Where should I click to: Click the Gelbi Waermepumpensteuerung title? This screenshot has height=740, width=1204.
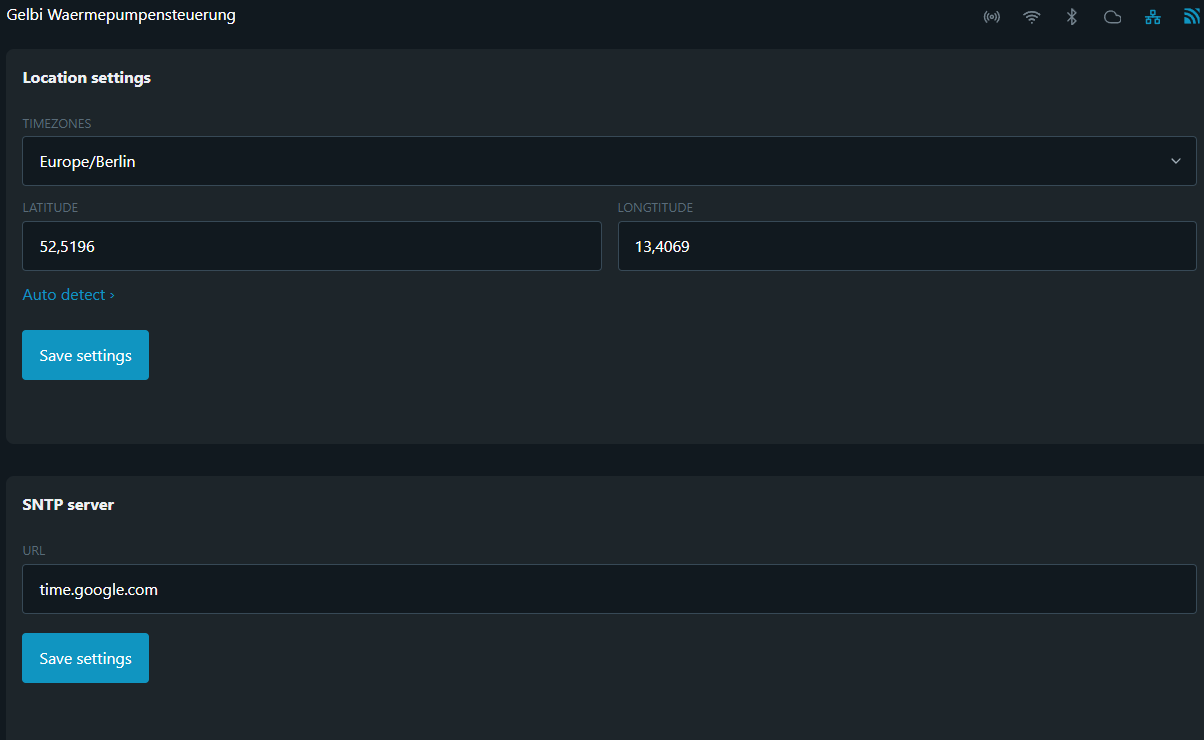click(x=121, y=15)
